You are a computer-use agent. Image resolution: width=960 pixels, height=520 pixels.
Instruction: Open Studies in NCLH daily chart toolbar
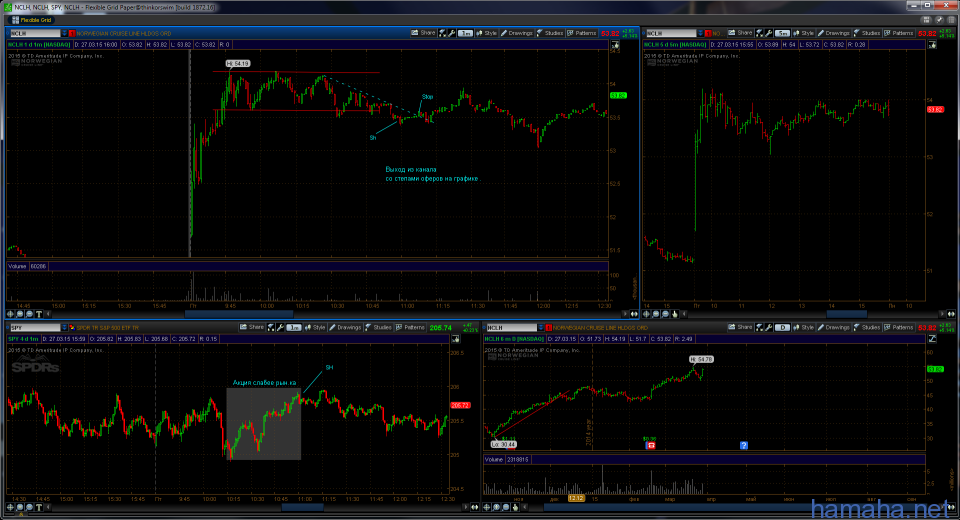866,328
